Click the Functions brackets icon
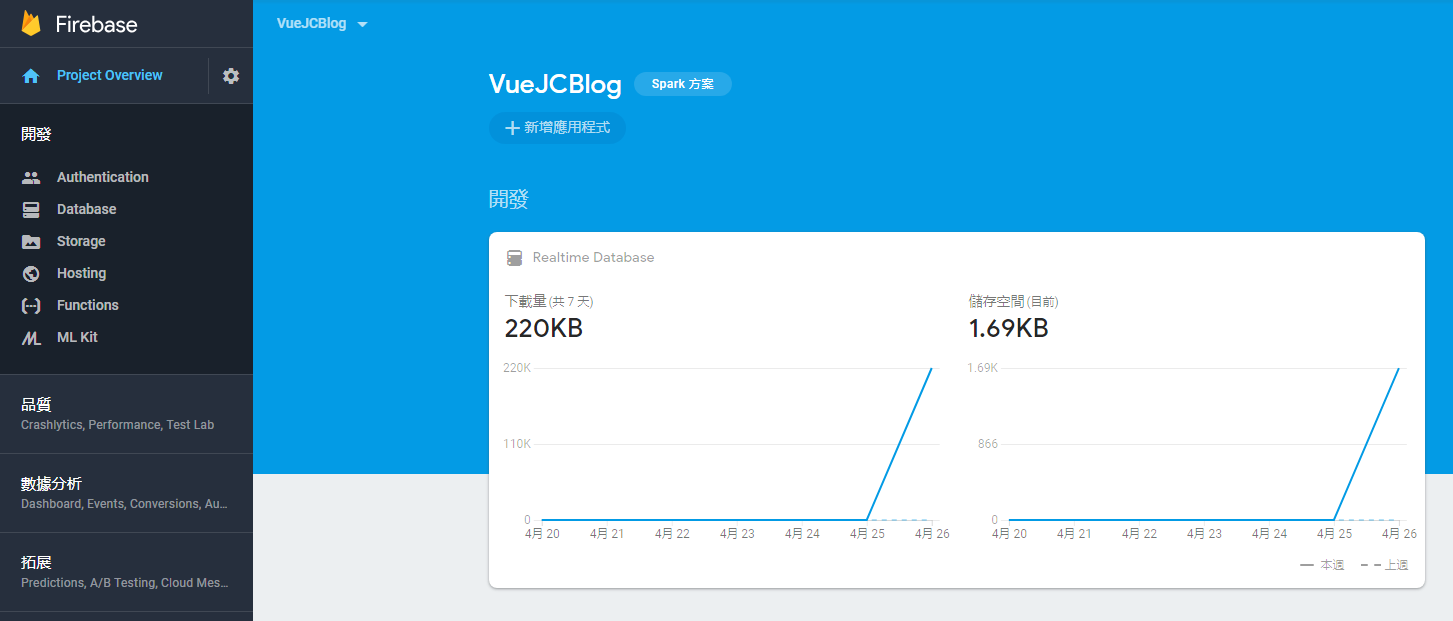Screen dimensions: 1453x621 (x=31, y=306)
